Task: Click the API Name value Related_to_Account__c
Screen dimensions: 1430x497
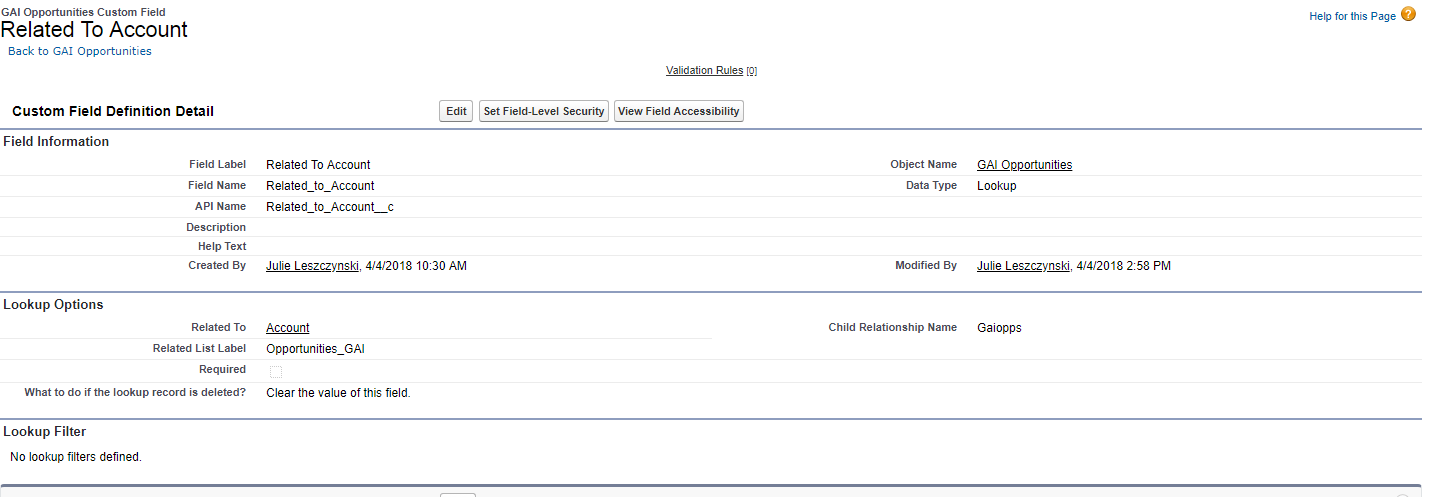Action: pos(329,207)
